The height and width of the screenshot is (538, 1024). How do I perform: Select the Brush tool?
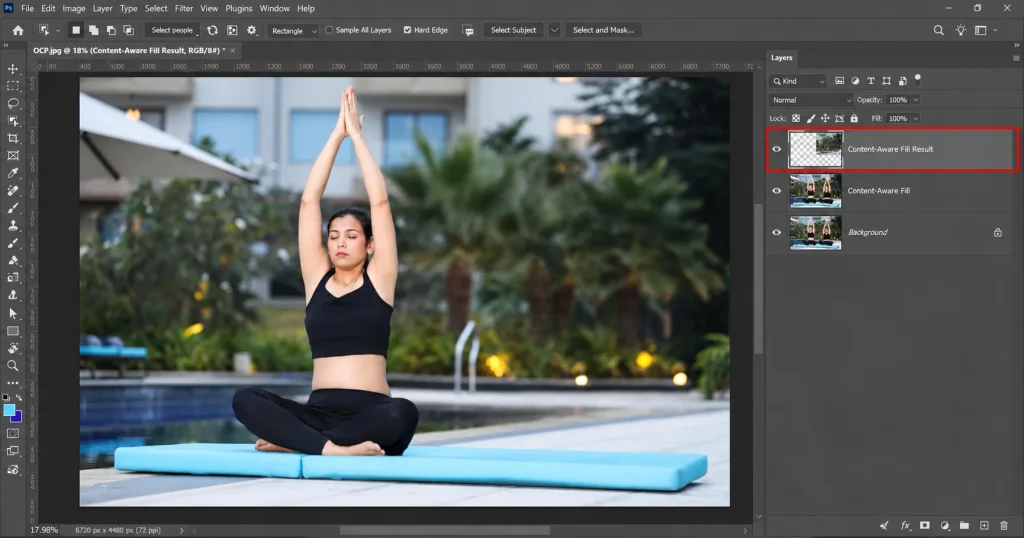tap(12, 208)
